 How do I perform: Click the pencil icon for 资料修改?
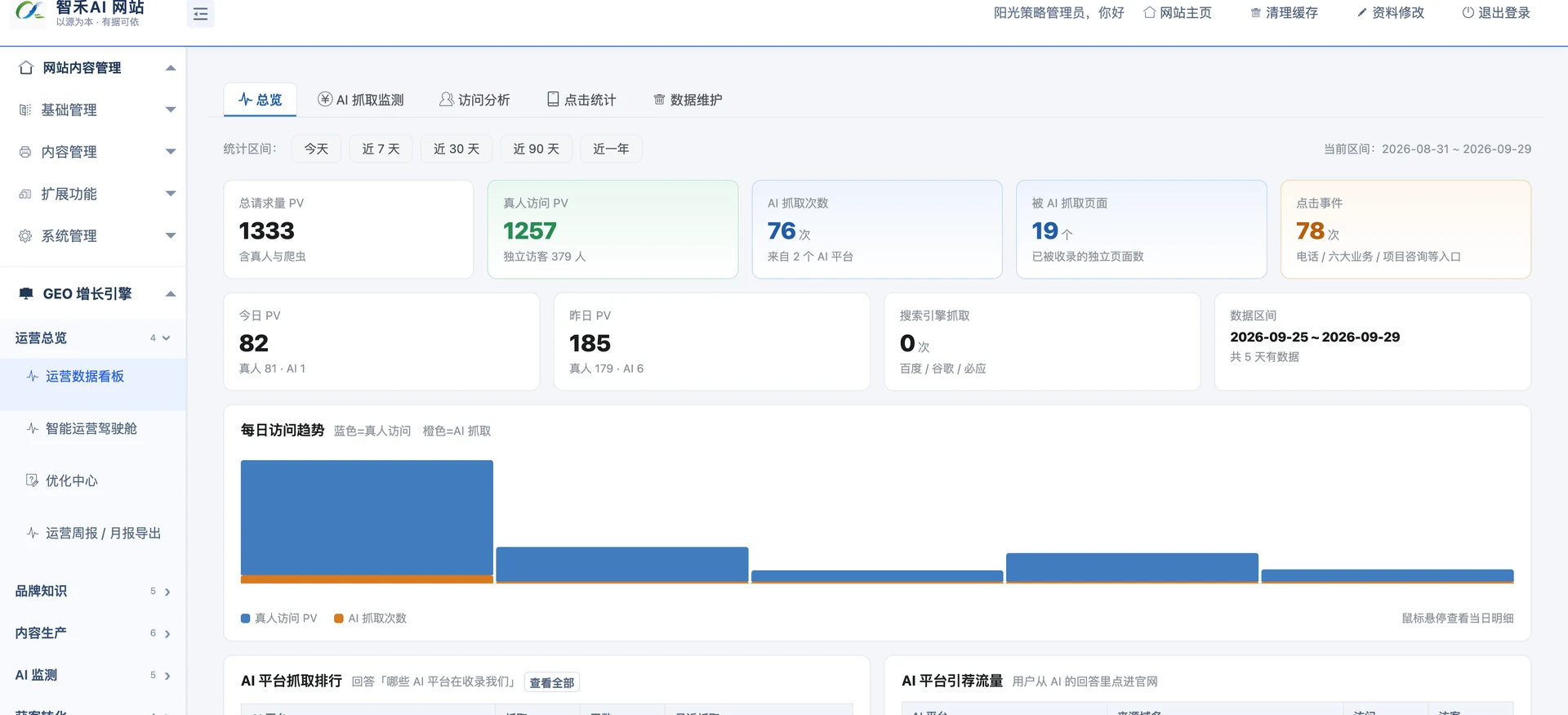(x=1361, y=13)
